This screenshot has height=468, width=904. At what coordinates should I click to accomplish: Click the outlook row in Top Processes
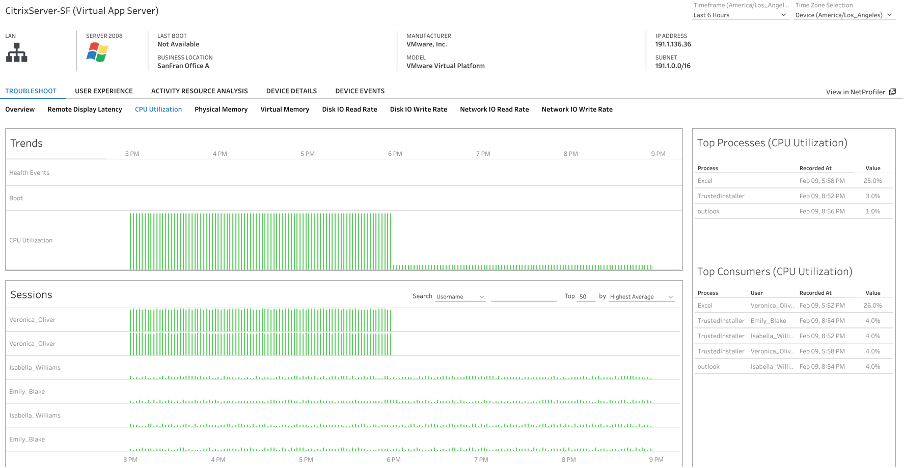[794, 212]
